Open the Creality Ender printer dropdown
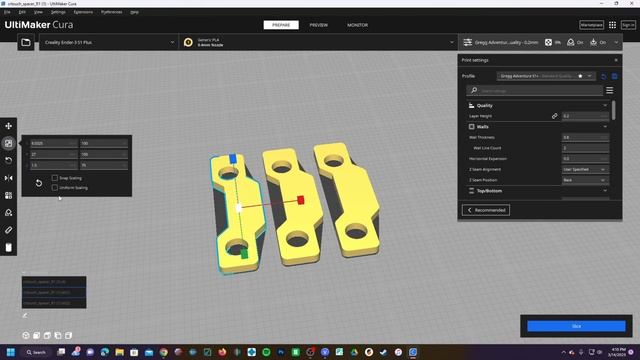The image size is (640, 360). pyautogui.click(x=109, y=42)
